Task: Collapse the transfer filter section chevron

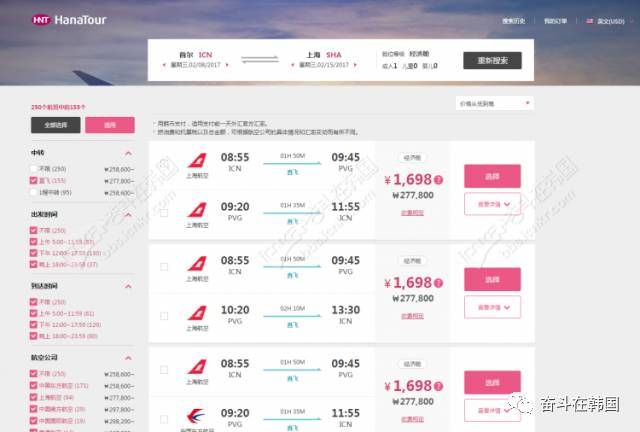Action: point(128,153)
